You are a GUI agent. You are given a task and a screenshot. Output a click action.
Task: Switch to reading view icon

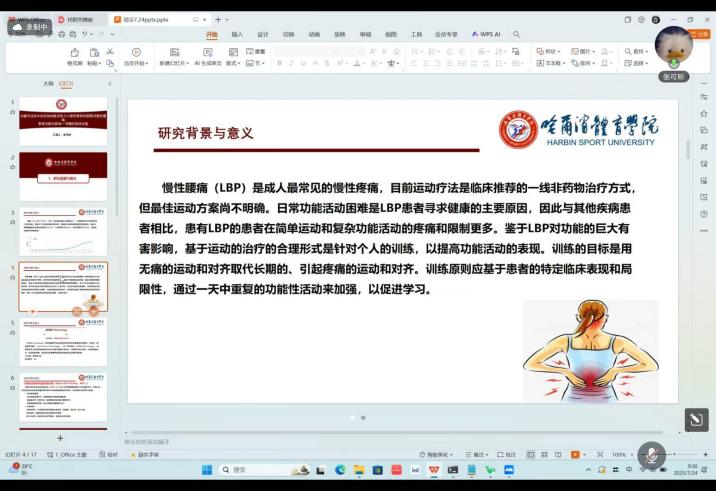pos(558,454)
